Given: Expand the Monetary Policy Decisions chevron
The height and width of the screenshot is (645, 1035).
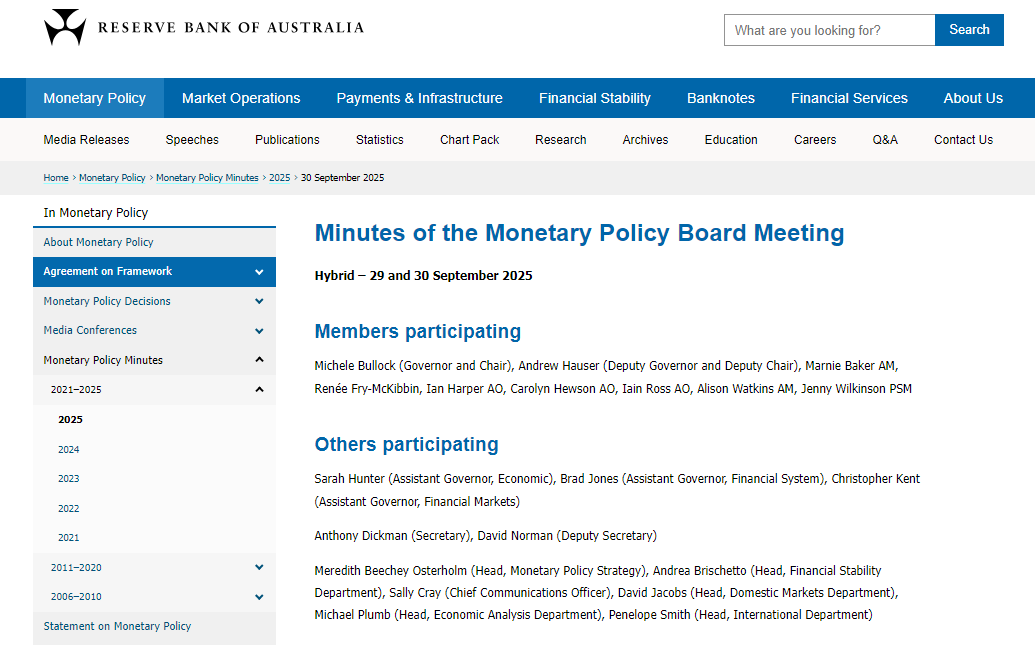Looking at the screenshot, I should (x=259, y=301).
